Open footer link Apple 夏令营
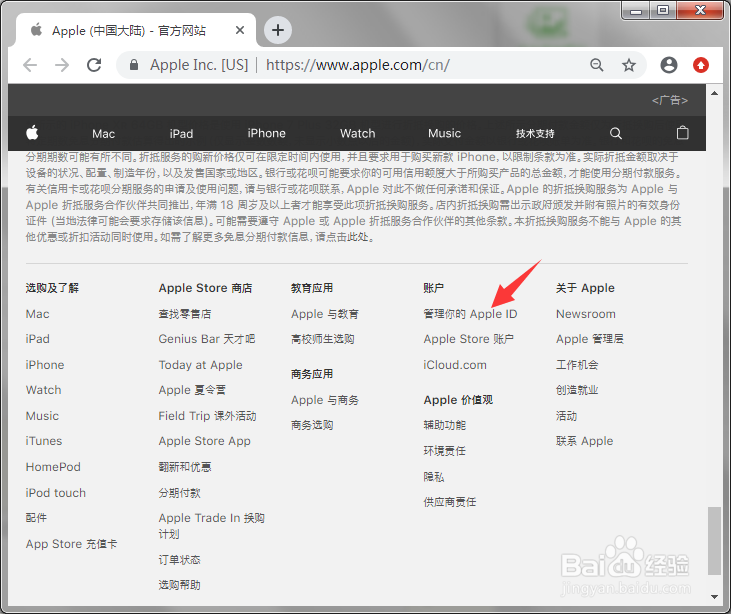 click(192, 390)
